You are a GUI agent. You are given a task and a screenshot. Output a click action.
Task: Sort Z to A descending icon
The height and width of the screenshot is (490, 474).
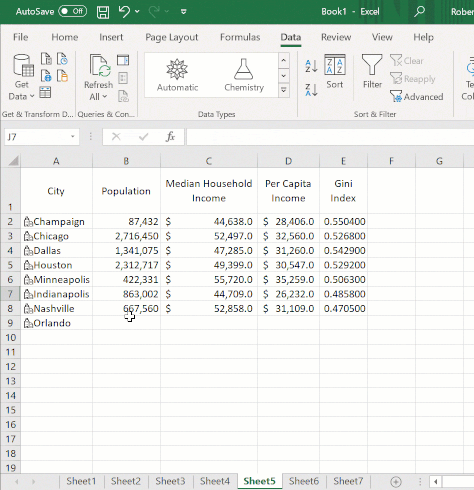311,90
